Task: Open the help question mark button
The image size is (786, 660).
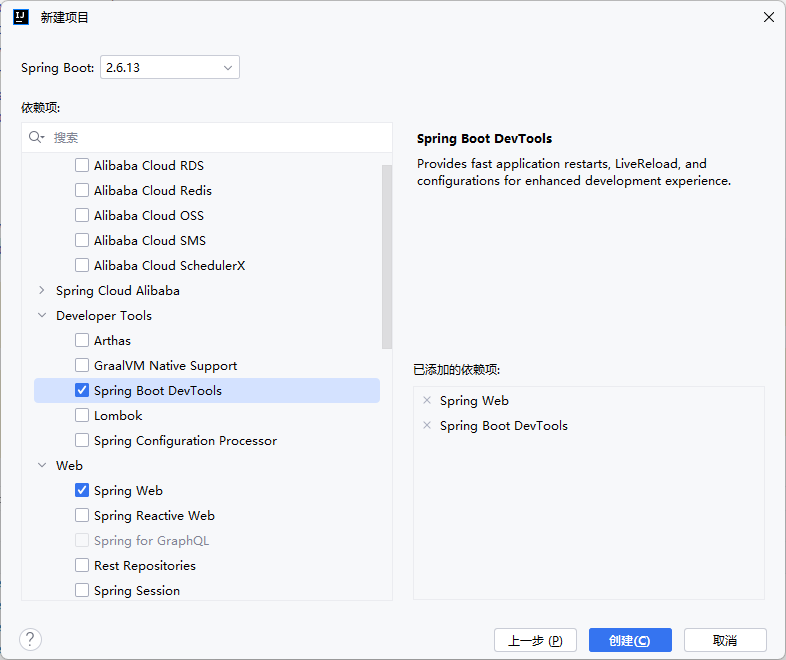Action: pos(31,639)
